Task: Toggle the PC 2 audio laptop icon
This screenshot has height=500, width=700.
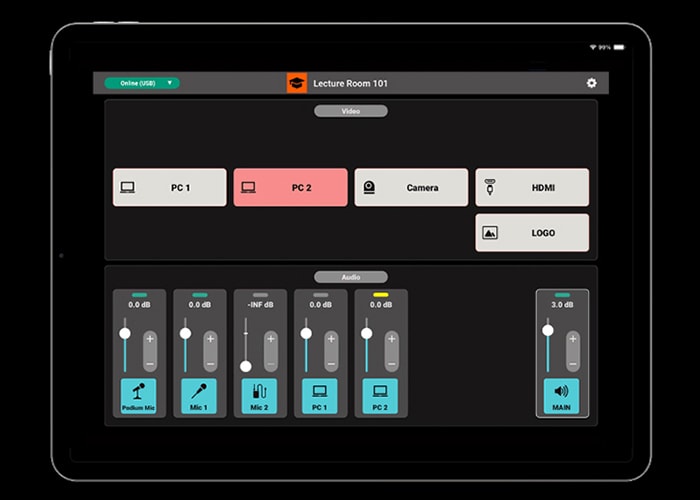Action: click(x=380, y=395)
